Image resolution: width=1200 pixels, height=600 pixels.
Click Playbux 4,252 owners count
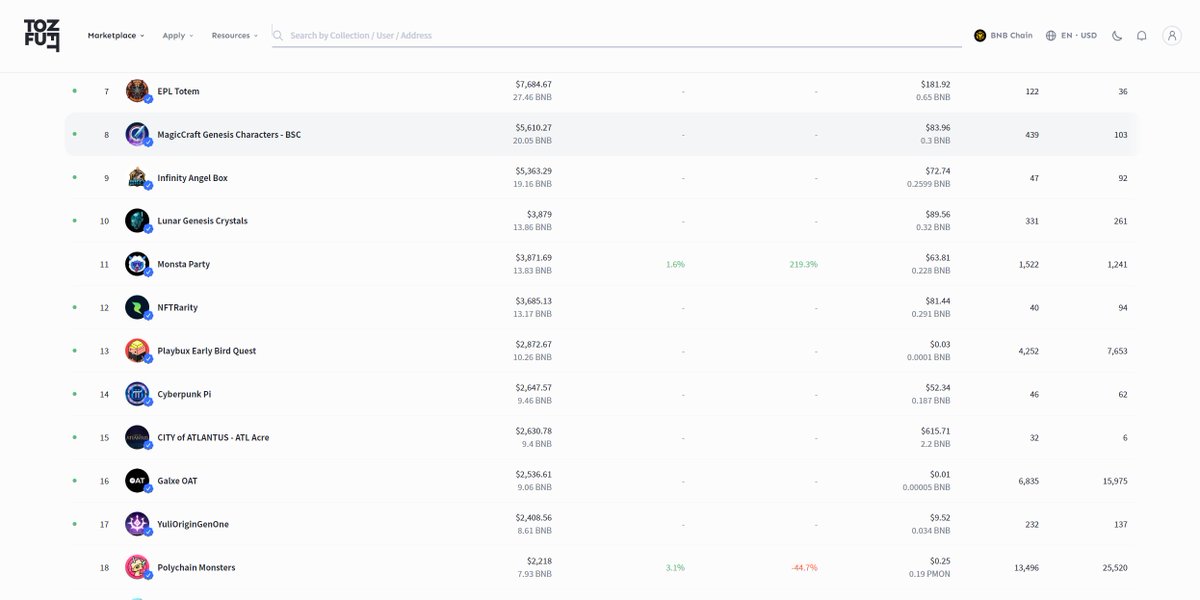tap(1028, 351)
